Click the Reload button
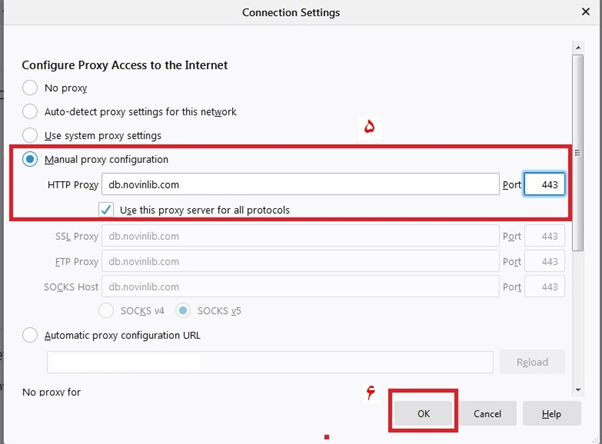This screenshot has width=602, height=444. [532, 362]
